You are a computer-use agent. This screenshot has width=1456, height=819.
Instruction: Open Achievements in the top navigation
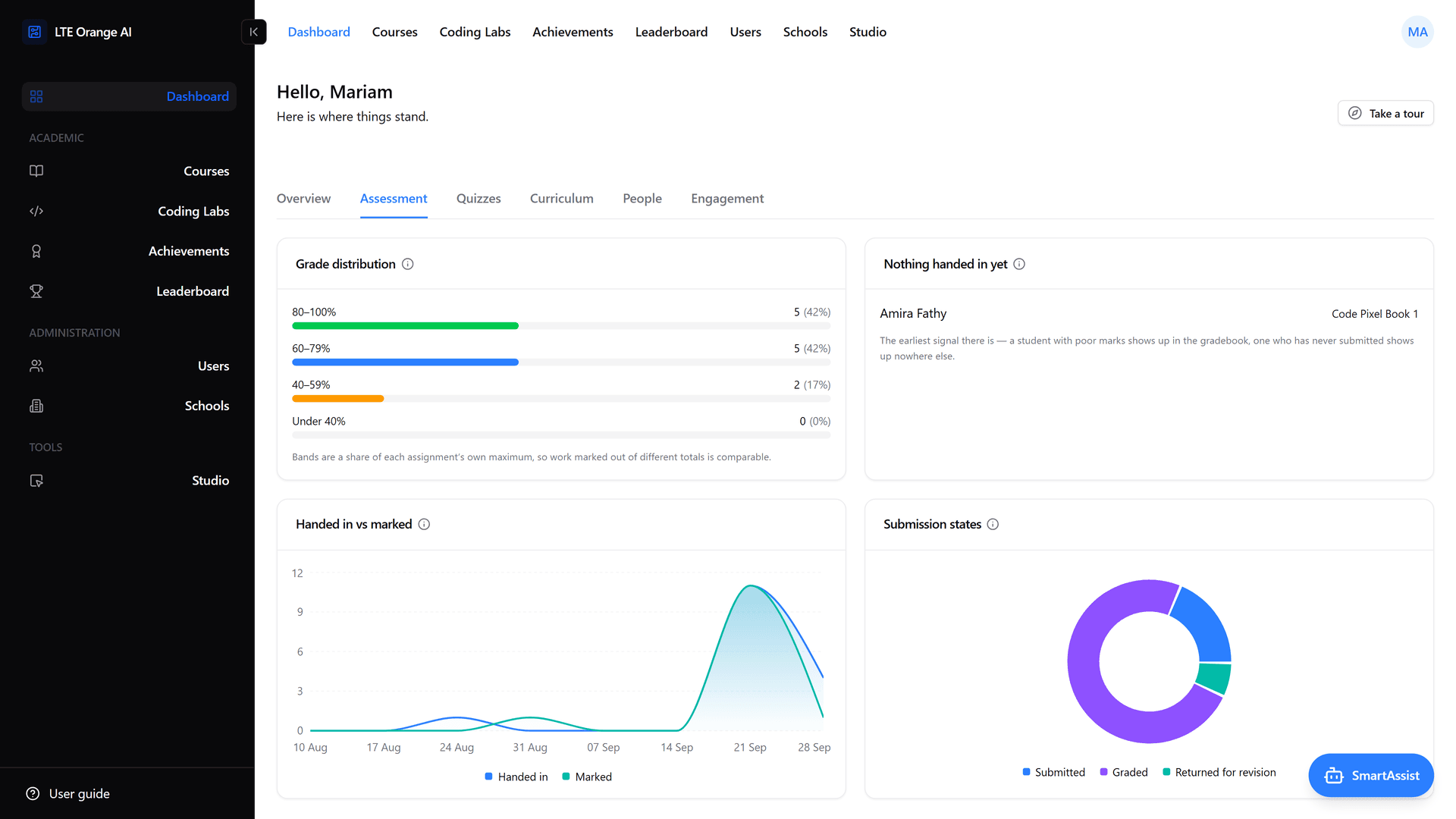[573, 32]
